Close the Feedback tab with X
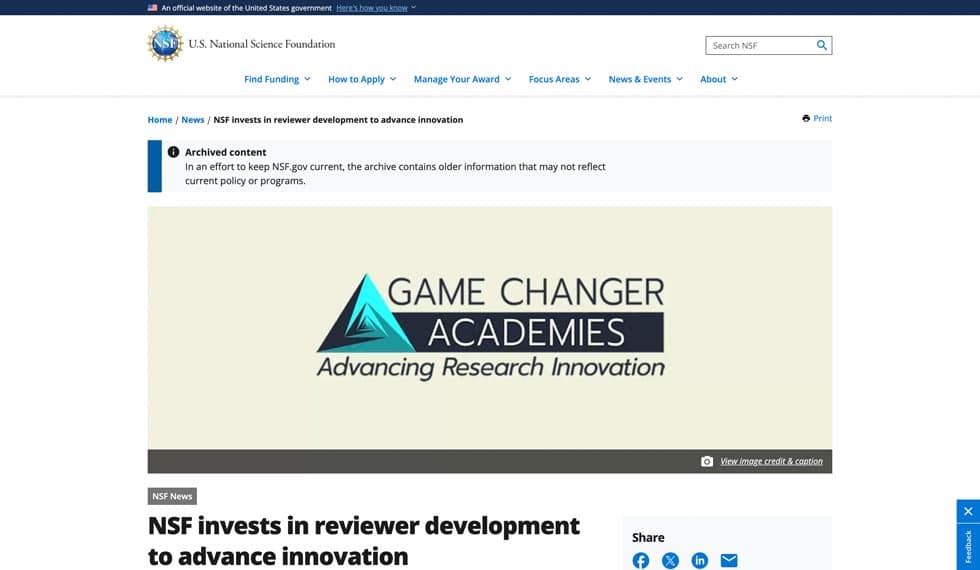This screenshot has width=980, height=570. (x=968, y=511)
